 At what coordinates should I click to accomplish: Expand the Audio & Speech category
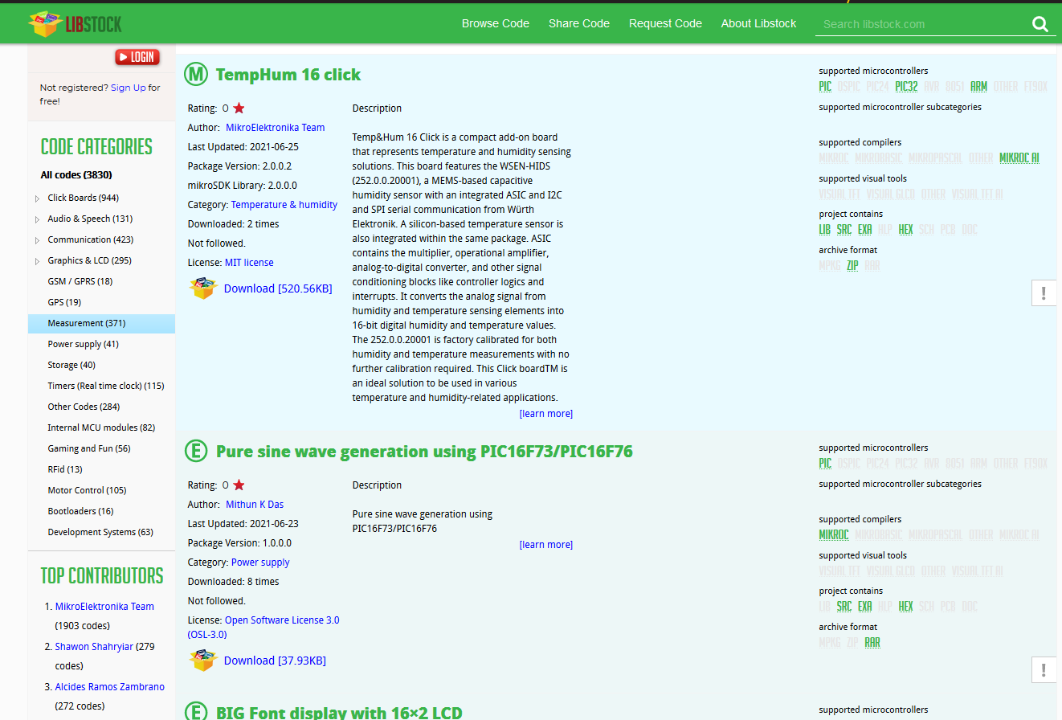[x=38, y=219]
